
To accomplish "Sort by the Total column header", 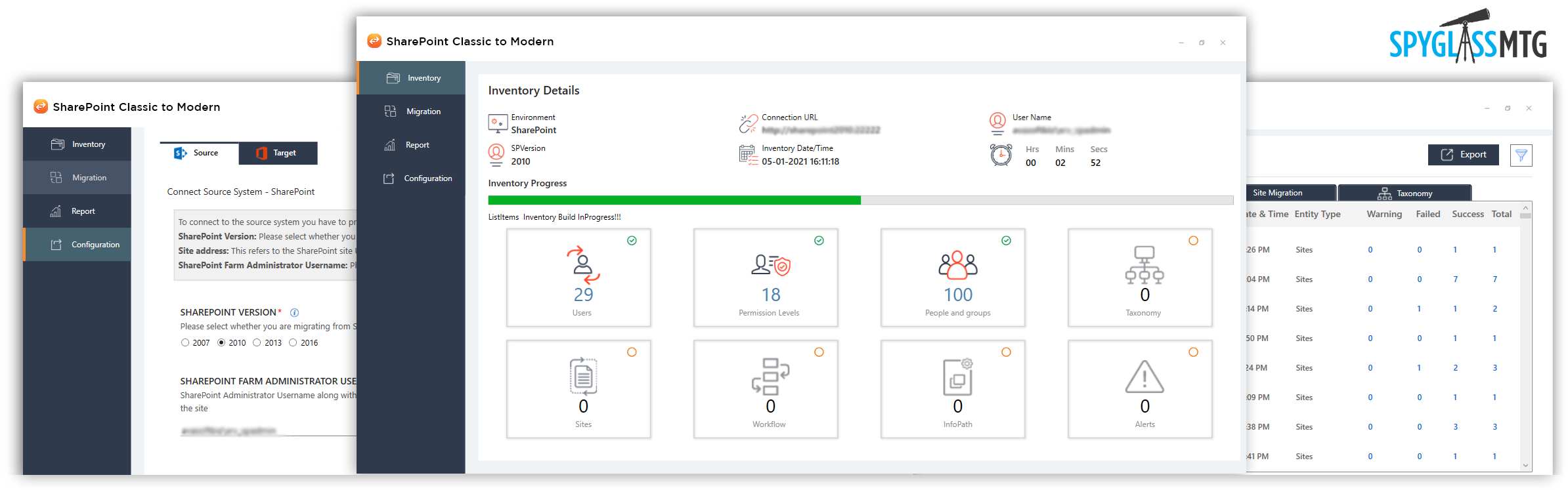I will point(1501,214).
